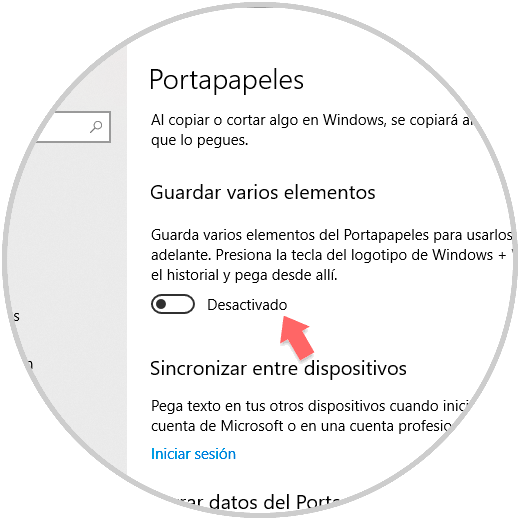This screenshot has width=520, height=520.
Task: Select the sidebar item ending in 's'
Action: click(16, 316)
